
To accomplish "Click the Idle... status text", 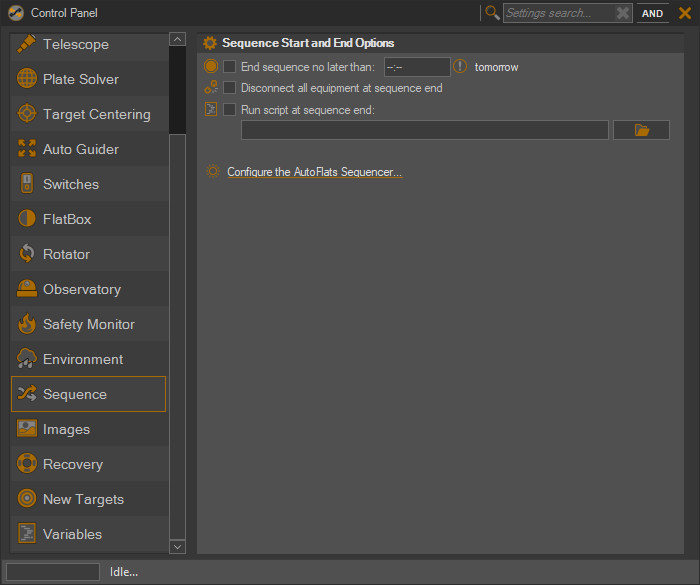I will pyautogui.click(x=124, y=572).
